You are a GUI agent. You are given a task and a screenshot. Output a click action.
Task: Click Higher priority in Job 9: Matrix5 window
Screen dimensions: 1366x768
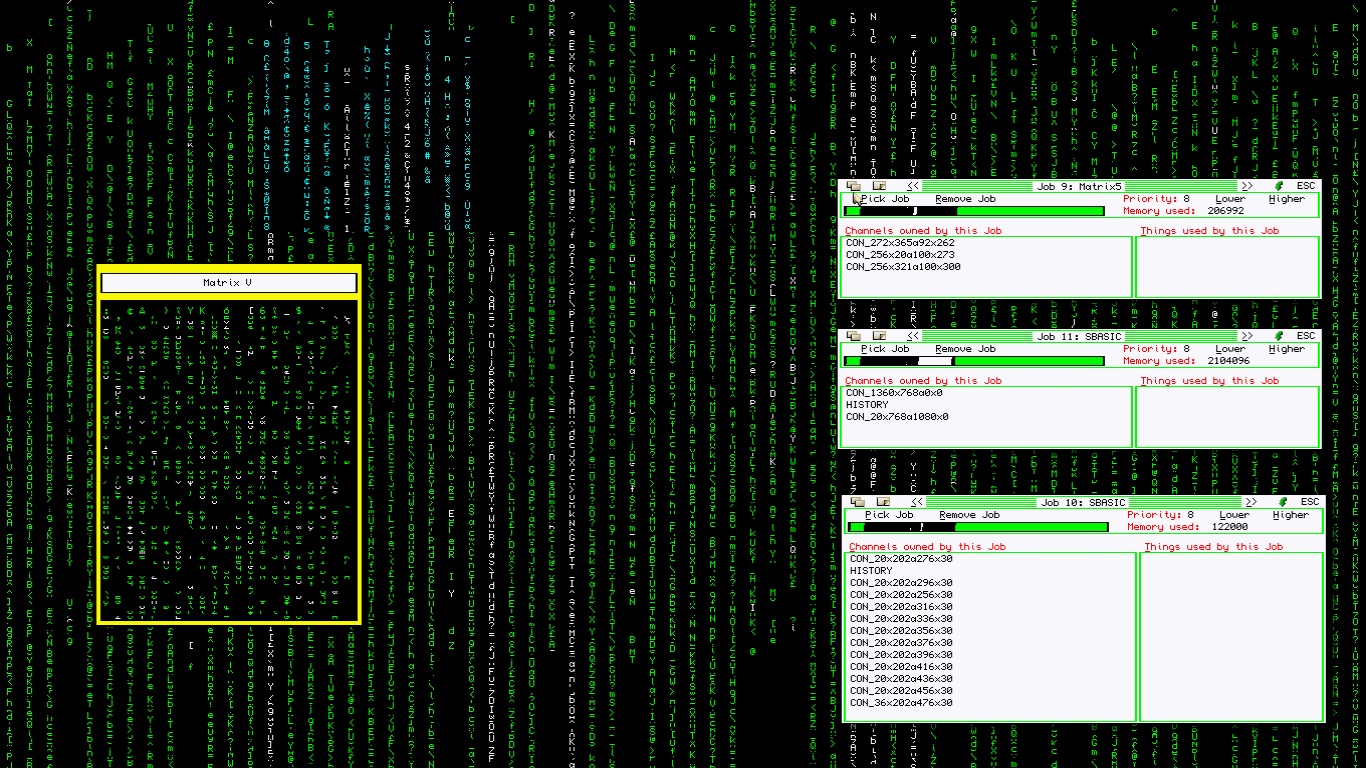pyautogui.click(x=1286, y=199)
